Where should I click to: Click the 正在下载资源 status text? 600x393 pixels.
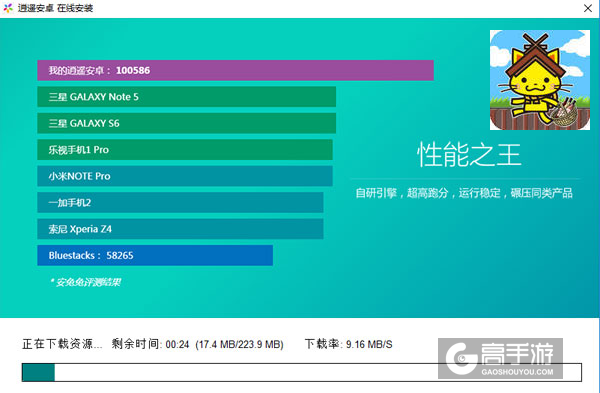coord(62,344)
